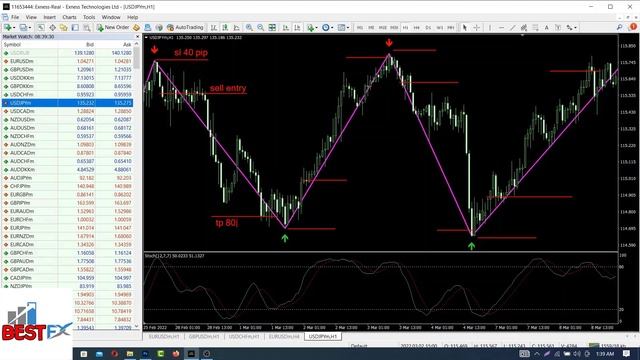Click the Tile Windows toolbar icon

[x=272, y=27]
